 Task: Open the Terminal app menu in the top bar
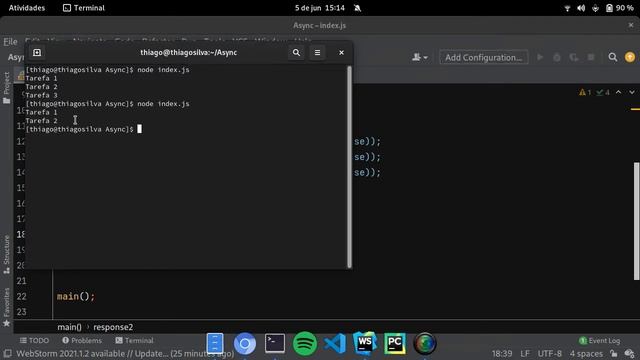point(84,8)
